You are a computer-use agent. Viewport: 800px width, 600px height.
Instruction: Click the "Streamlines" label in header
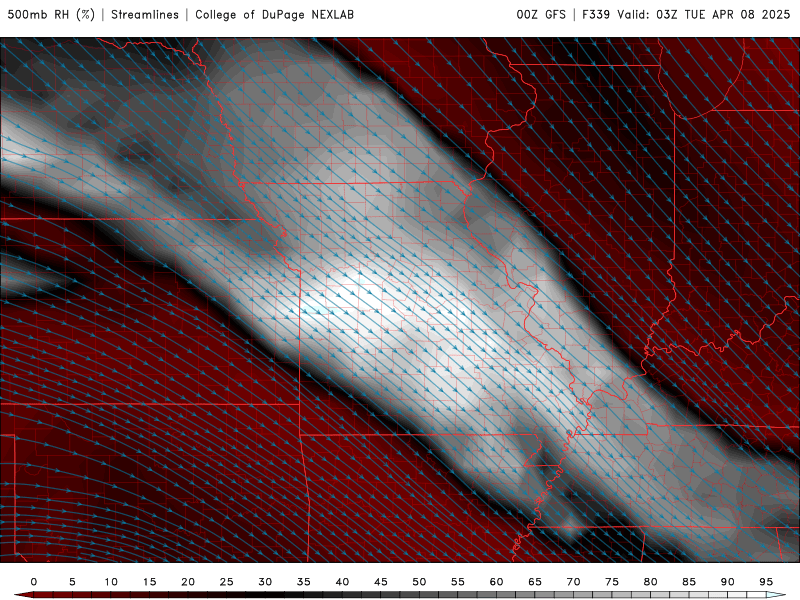145,14
